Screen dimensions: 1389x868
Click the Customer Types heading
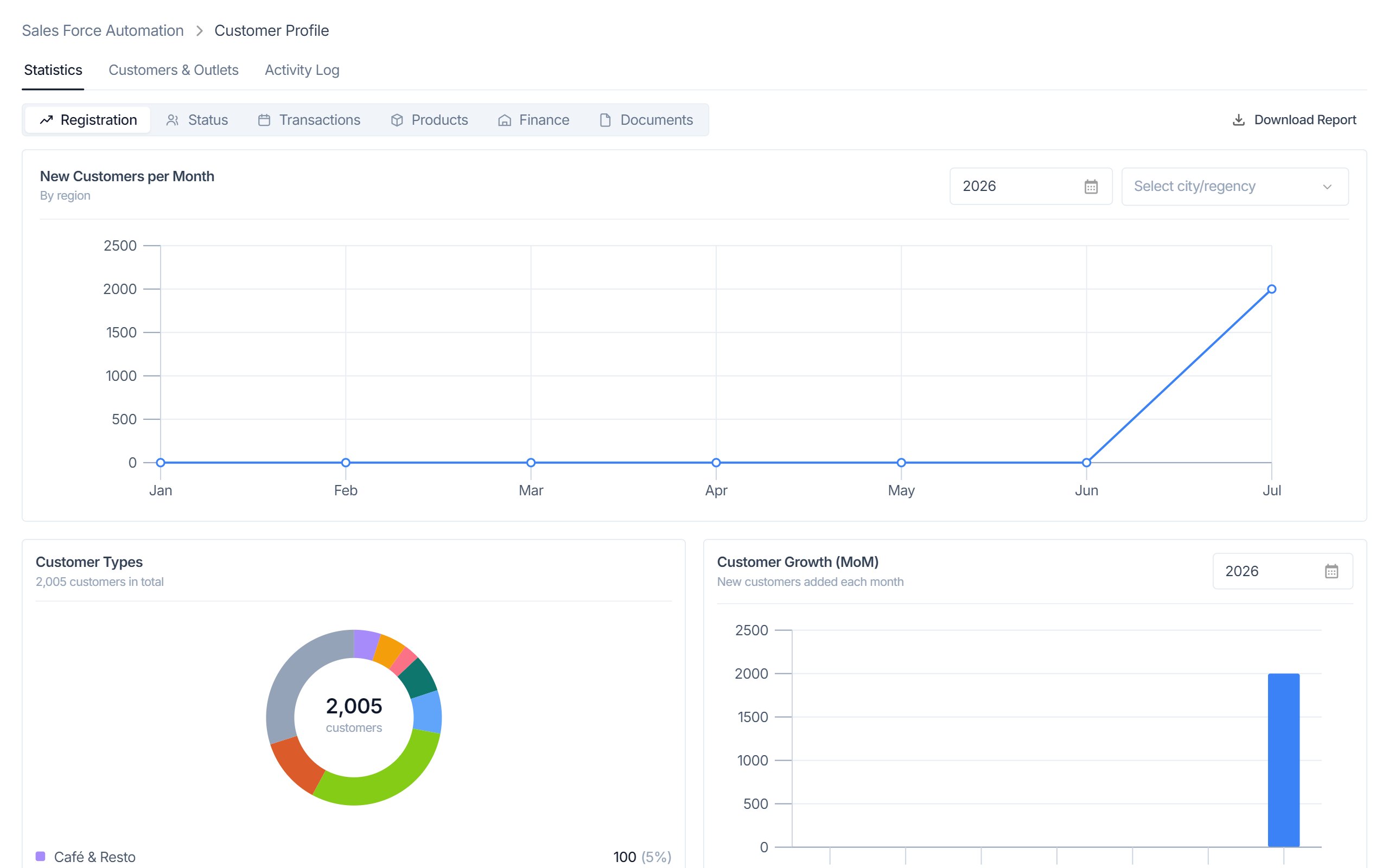89,562
